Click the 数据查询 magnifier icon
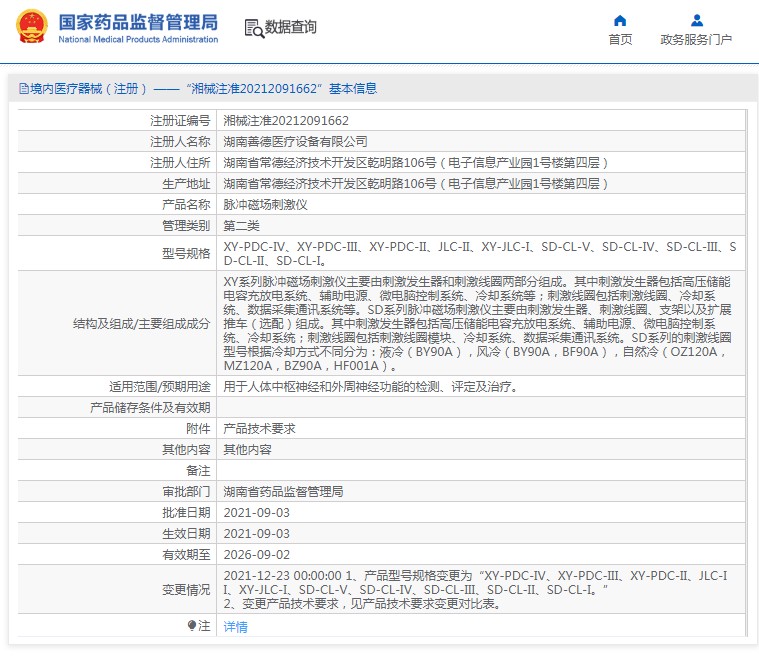Viewport: 759px width, 657px height. [253, 28]
